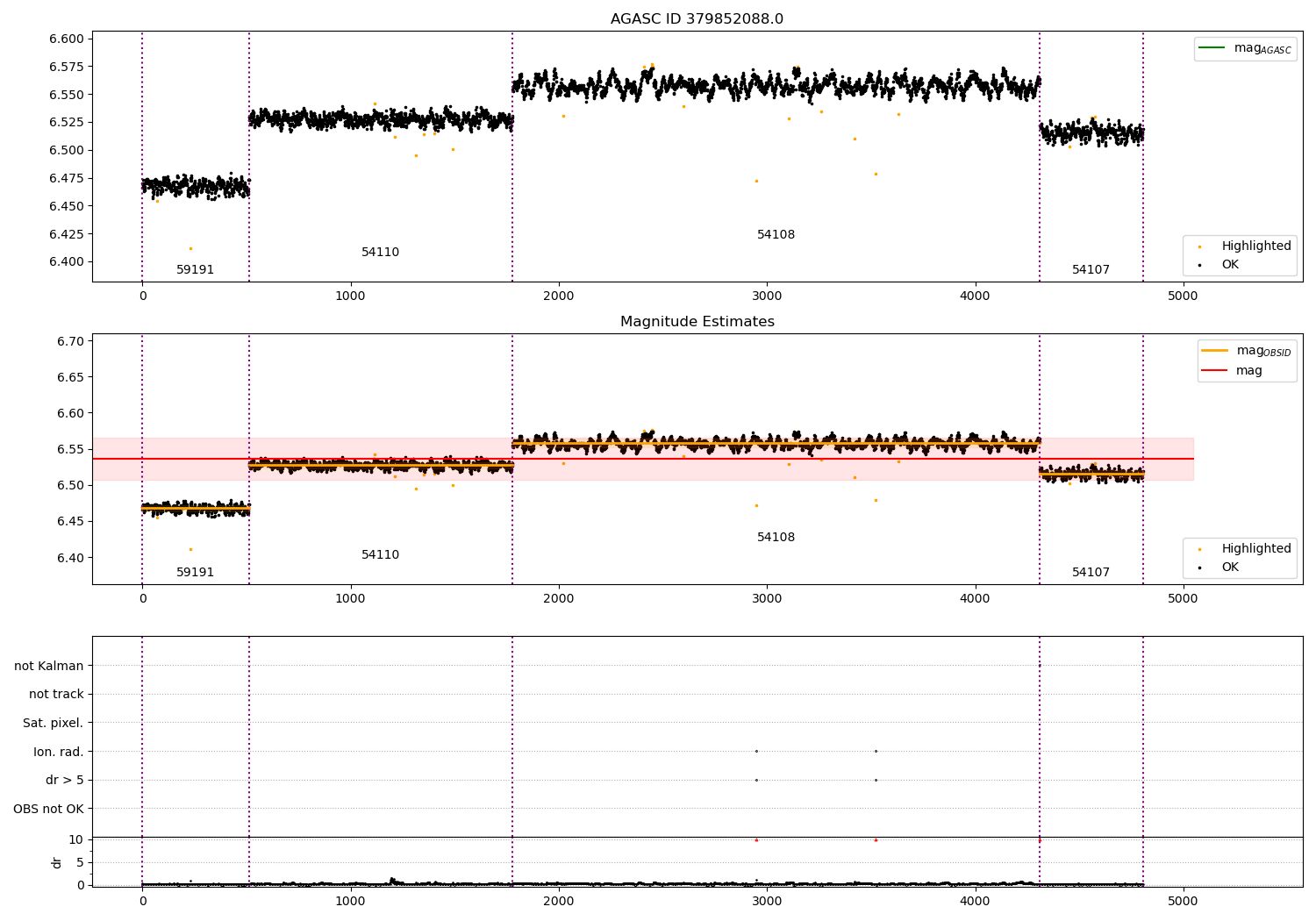Click the 'OBS not OK' flag row label

pos(49,809)
